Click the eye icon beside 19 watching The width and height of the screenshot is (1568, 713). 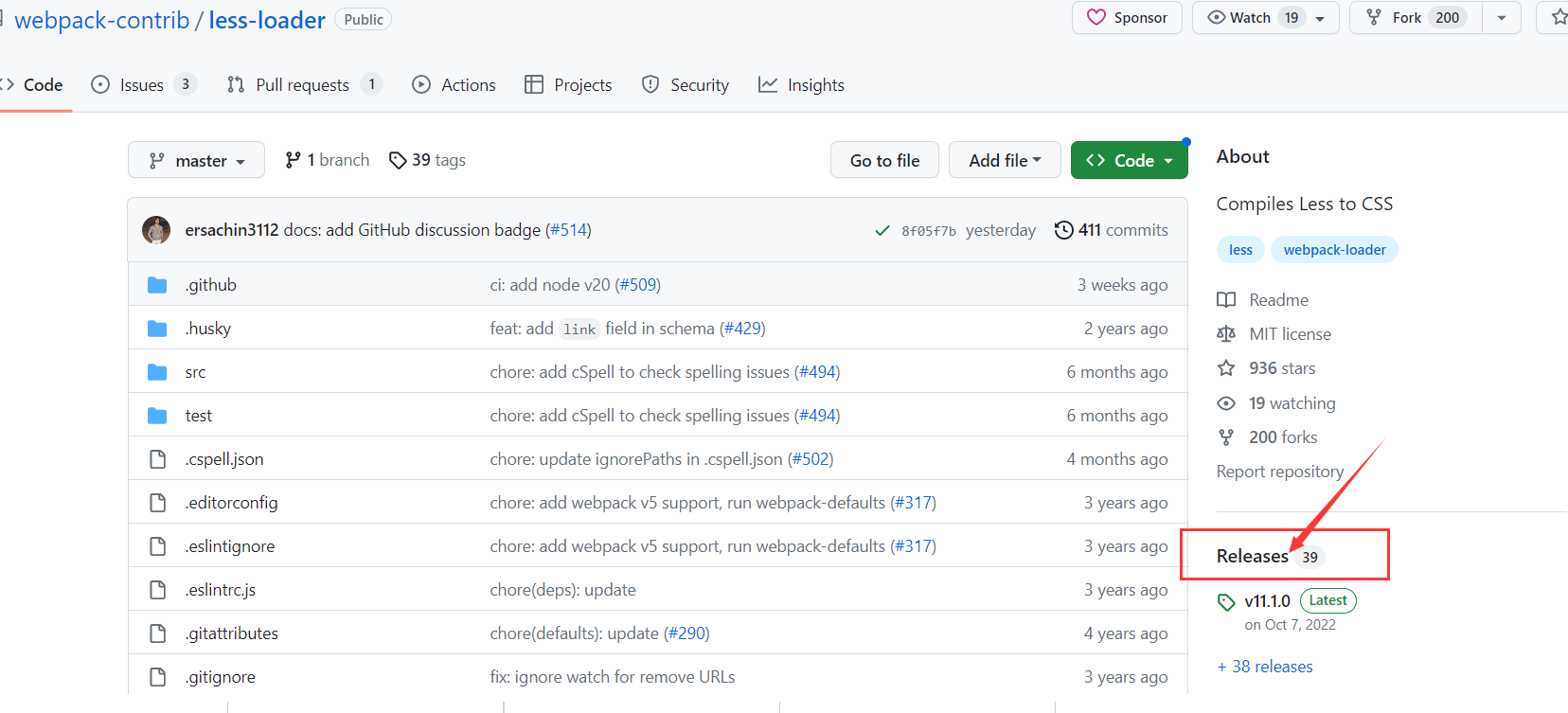(1226, 403)
